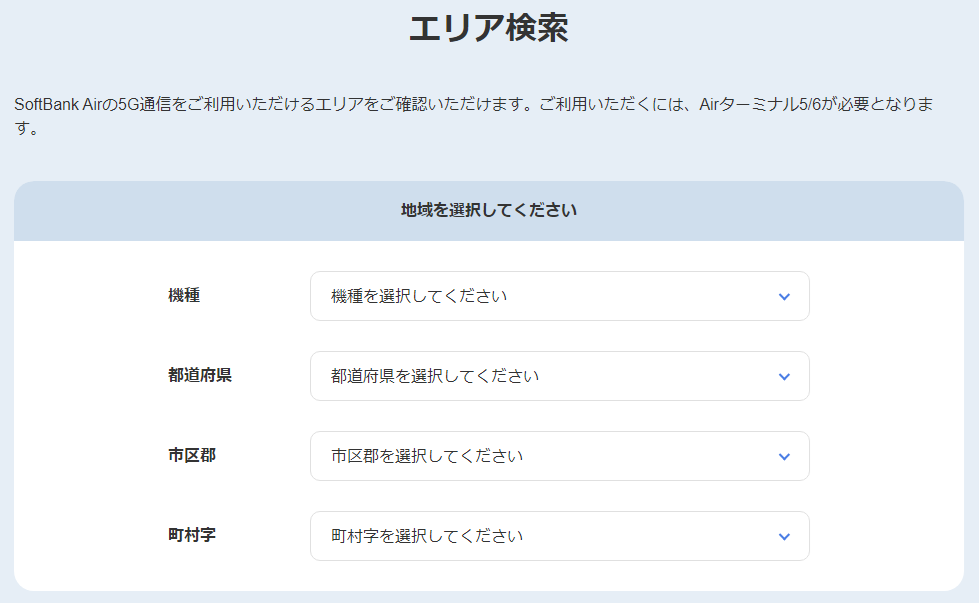Click the chevron arrow in the 機種 field
979x603 pixels.
click(784, 297)
